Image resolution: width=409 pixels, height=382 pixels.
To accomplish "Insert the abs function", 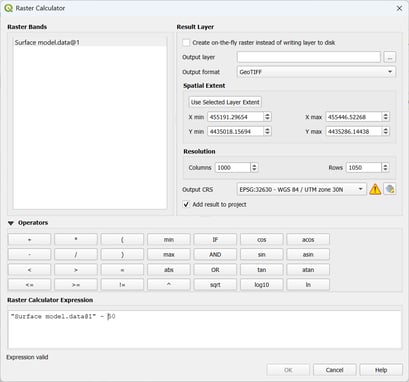I will (x=169, y=270).
